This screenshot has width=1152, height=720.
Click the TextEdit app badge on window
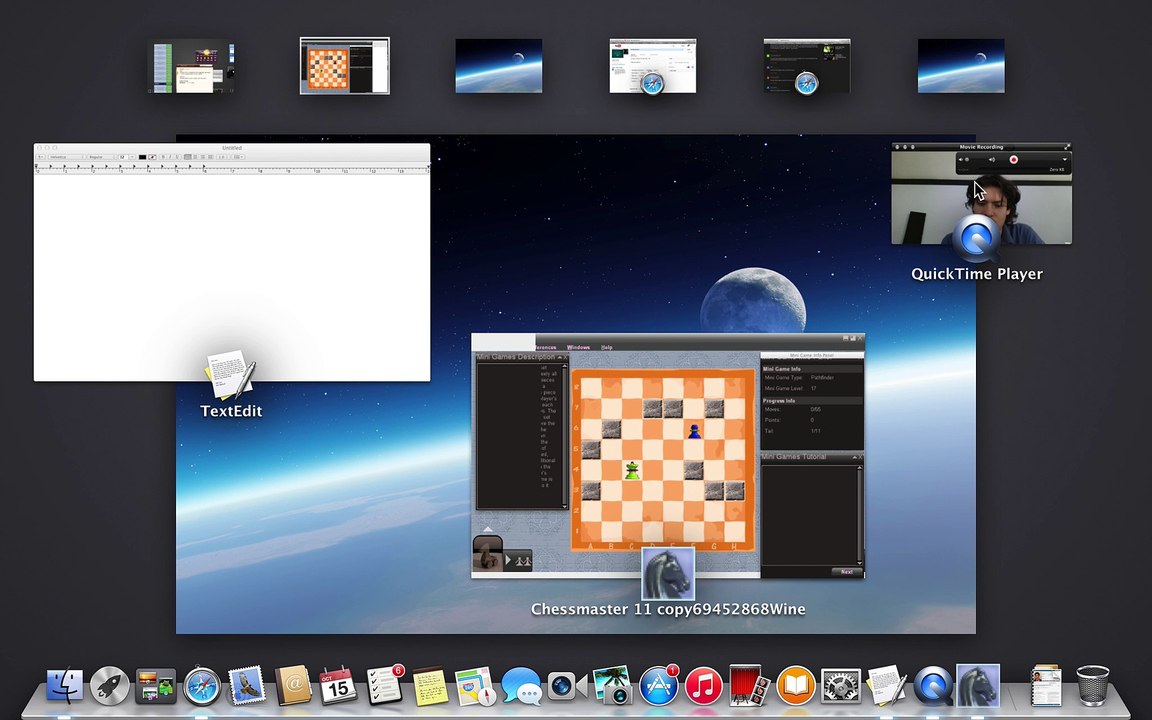pyautogui.click(x=230, y=375)
